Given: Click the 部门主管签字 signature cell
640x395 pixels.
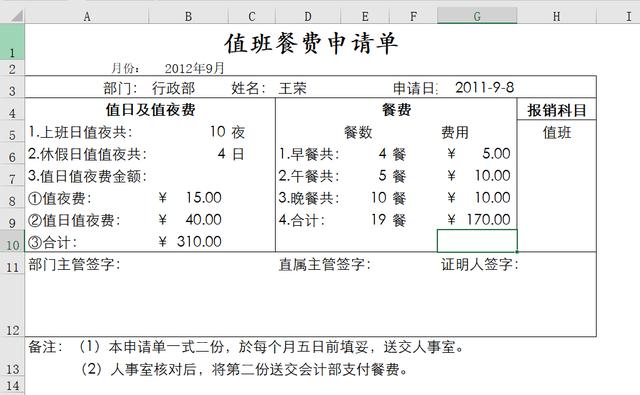Looking at the screenshot, I should click(x=74, y=264).
